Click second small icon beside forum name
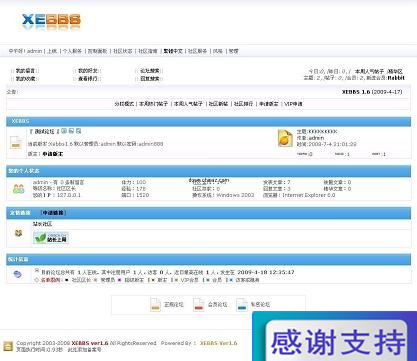417x361 pixels. pyautogui.click(x=71, y=131)
